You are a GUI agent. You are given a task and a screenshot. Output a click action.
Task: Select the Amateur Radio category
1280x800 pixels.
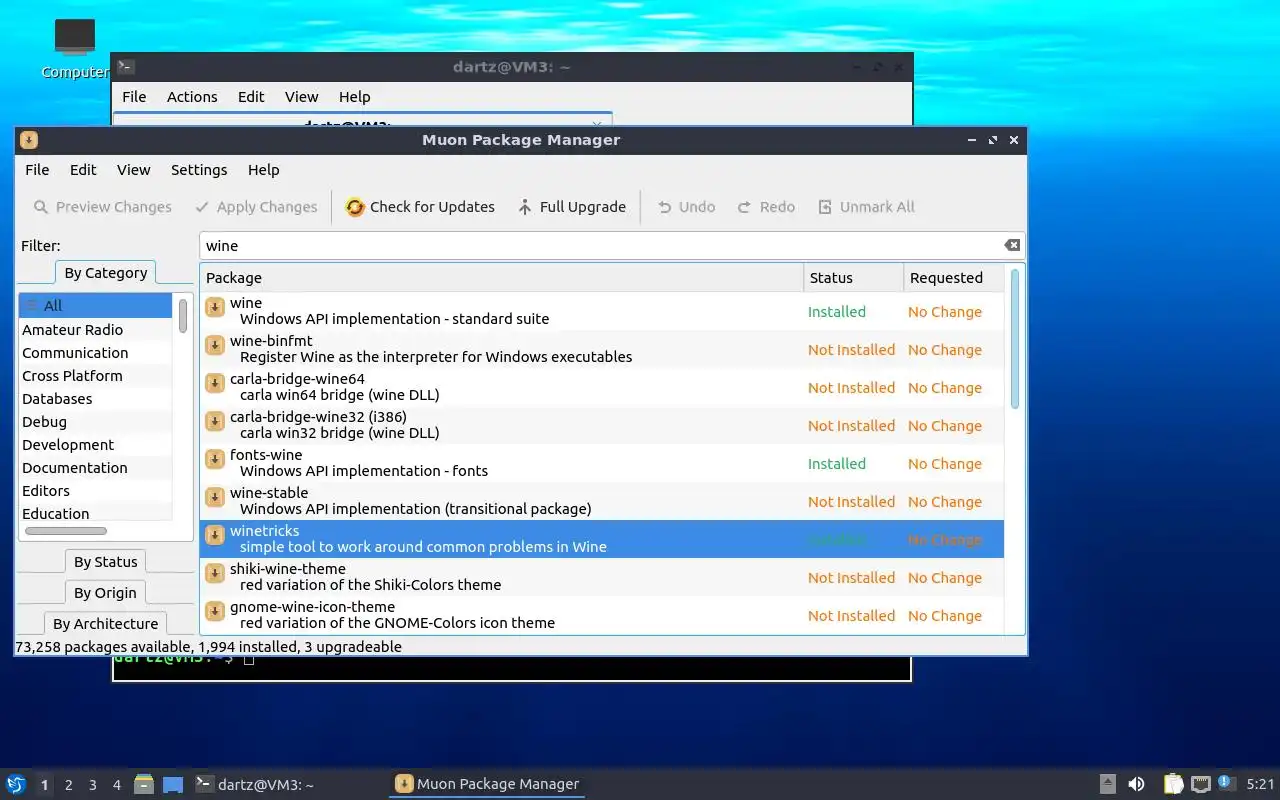(x=95, y=330)
